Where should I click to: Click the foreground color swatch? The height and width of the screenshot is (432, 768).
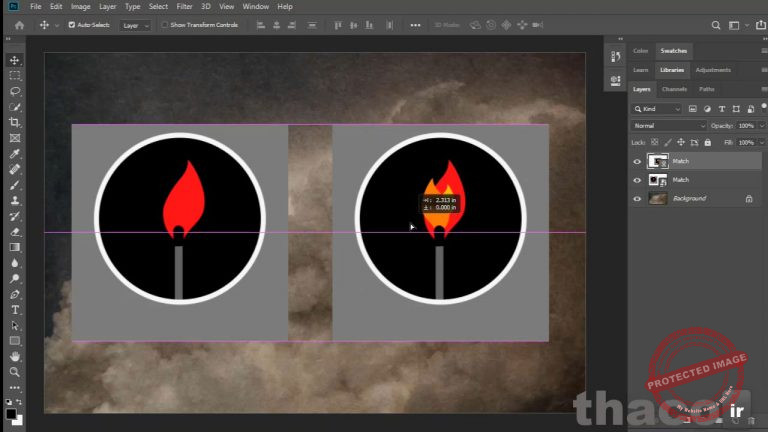(x=11, y=412)
